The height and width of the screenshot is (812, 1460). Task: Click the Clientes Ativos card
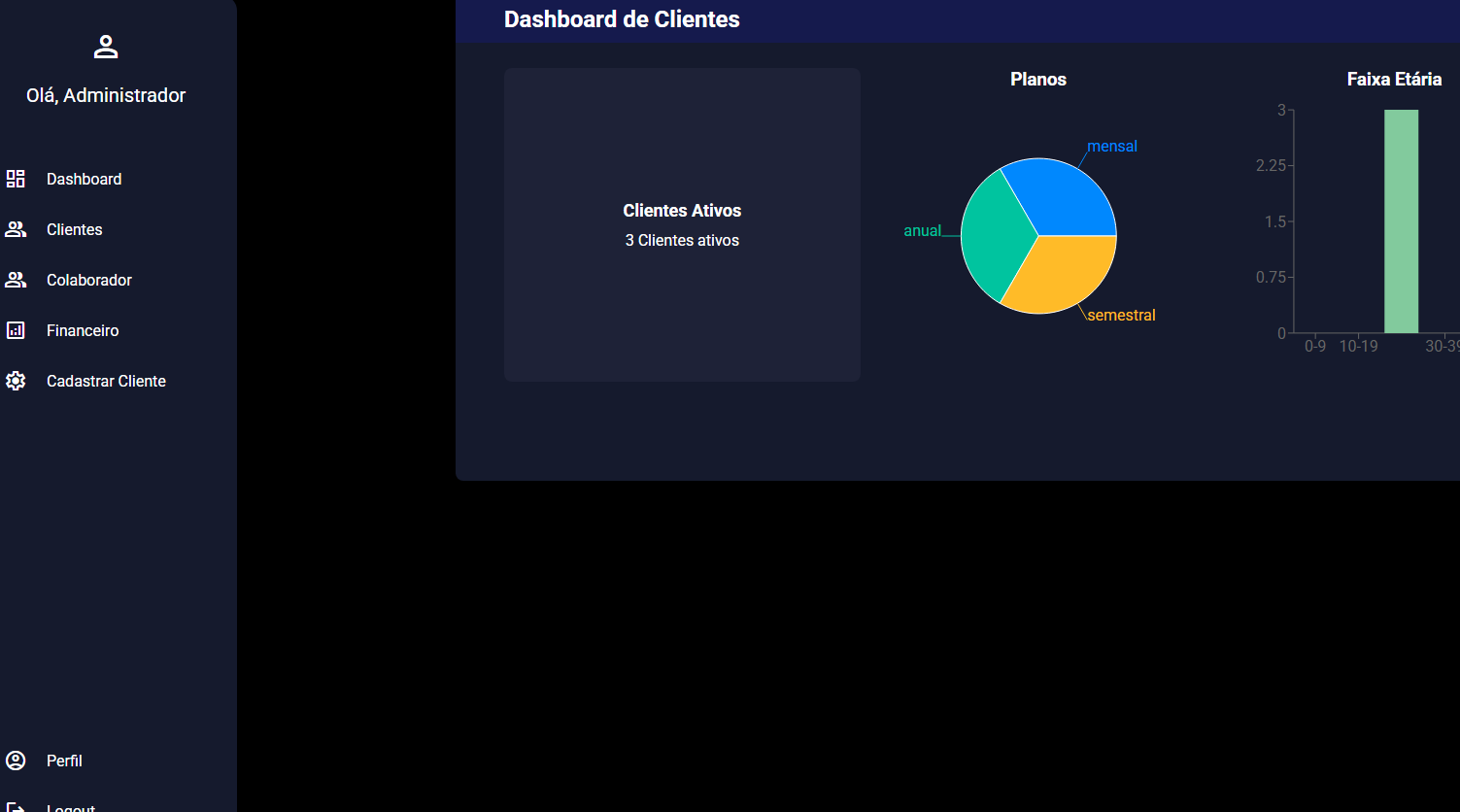pos(682,224)
